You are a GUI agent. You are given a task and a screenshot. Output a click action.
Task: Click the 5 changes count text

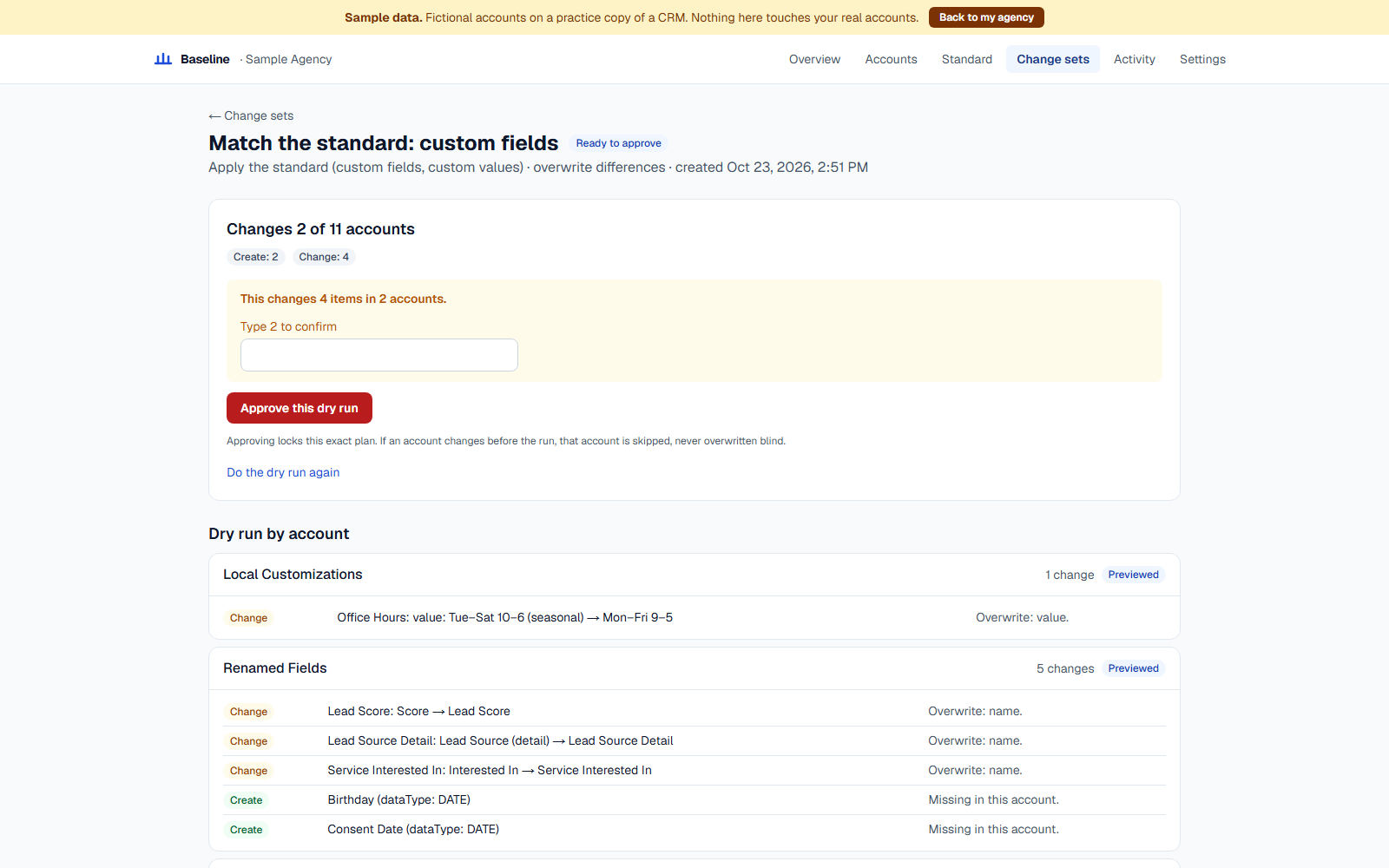tap(1065, 668)
